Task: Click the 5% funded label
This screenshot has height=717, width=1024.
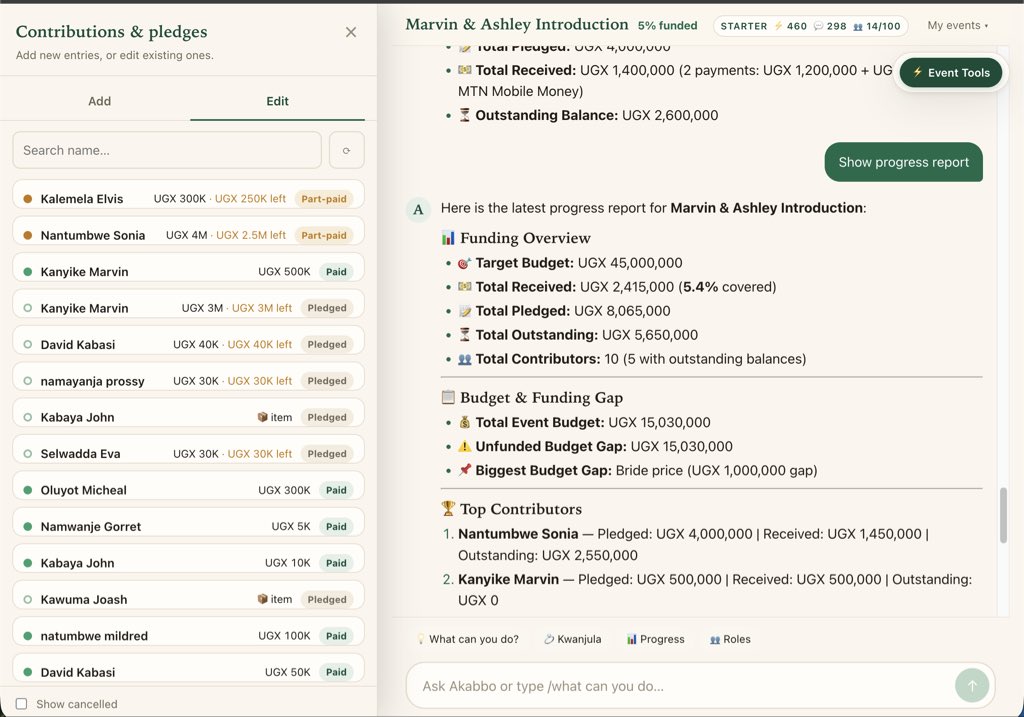Action: (x=667, y=25)
